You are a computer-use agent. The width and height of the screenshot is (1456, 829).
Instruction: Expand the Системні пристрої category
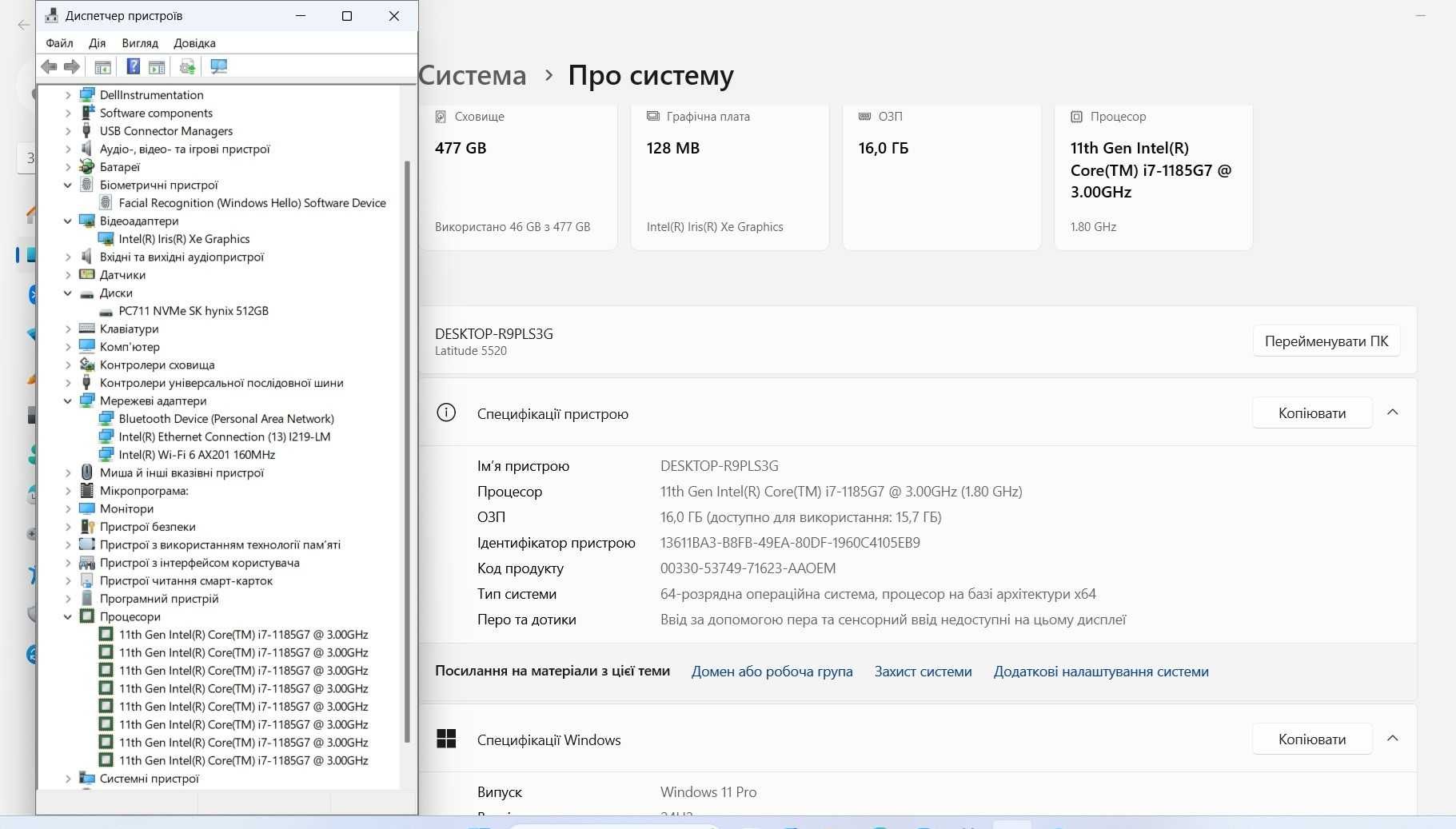[x=68, y=779]
